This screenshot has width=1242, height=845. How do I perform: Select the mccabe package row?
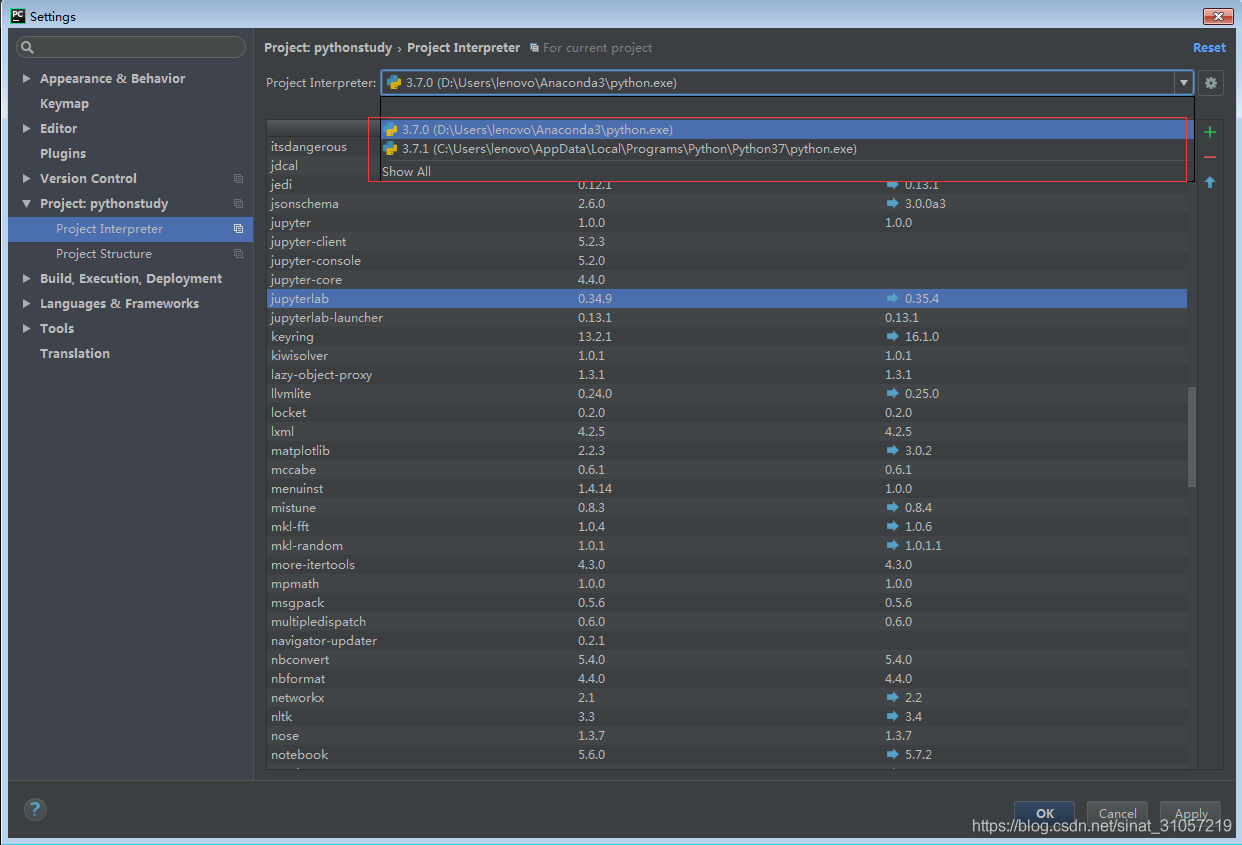[727, 470]
